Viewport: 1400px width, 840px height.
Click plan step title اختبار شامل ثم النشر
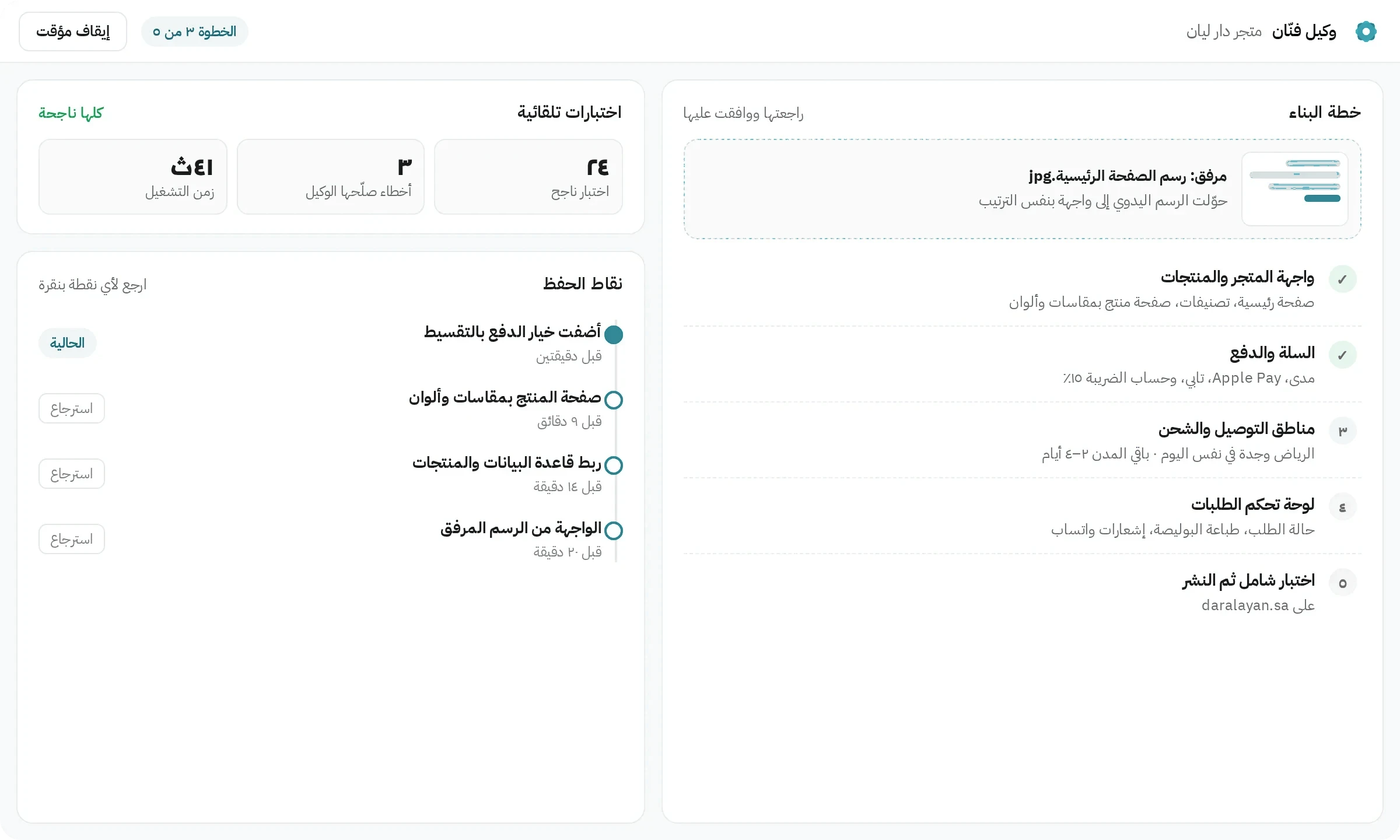point(1249,580)
